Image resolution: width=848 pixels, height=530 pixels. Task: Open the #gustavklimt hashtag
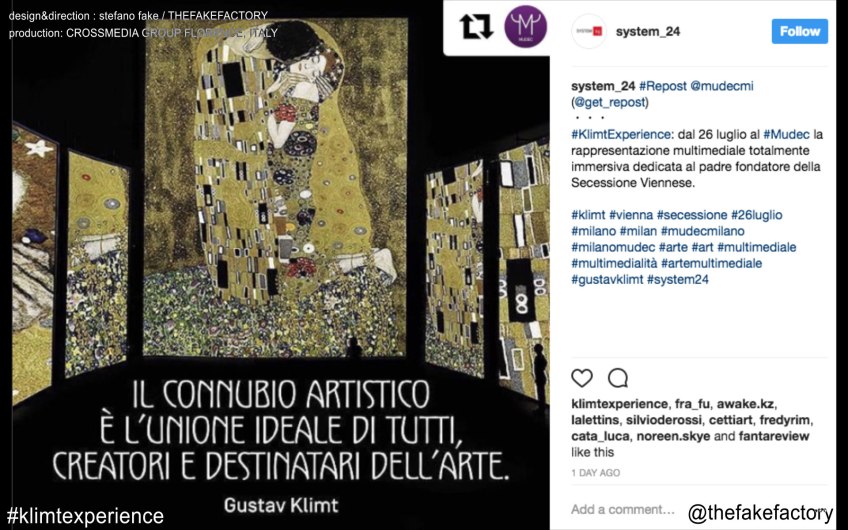tap(607, 279)
